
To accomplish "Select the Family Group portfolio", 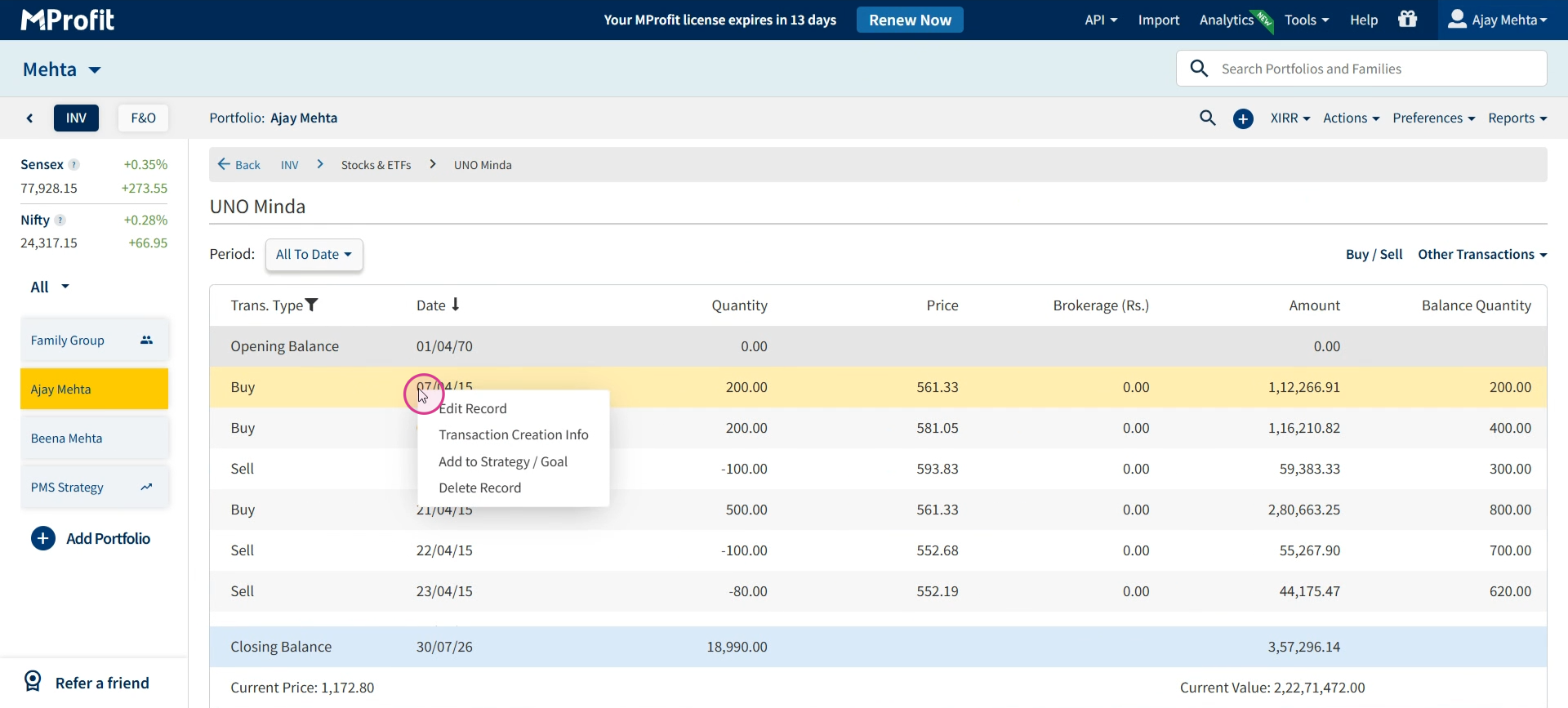I will [95, 341].
